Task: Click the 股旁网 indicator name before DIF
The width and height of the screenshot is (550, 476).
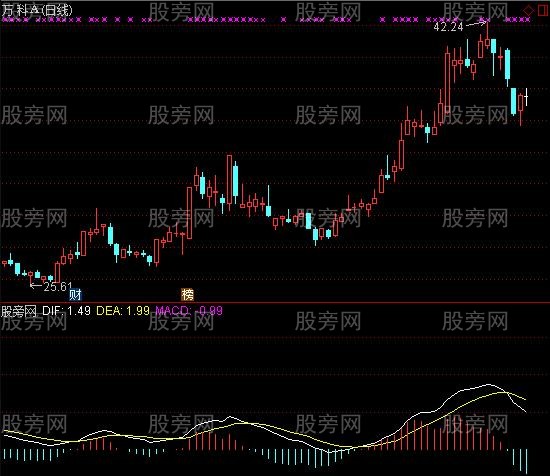Action: 19,311
